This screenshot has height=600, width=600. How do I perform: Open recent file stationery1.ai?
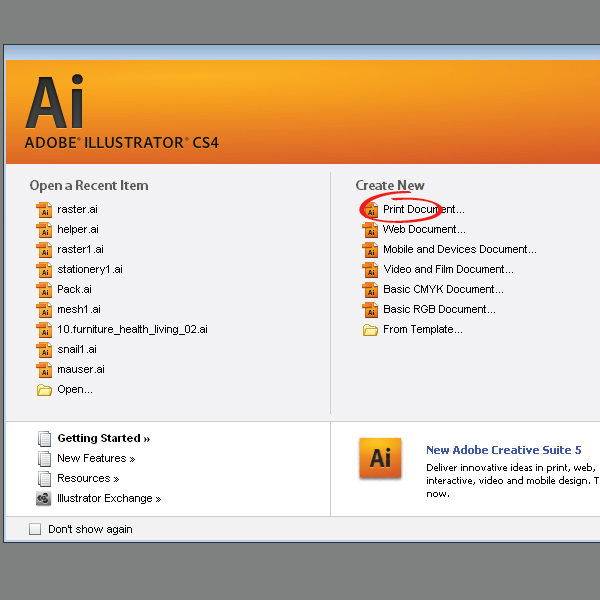coord(90,269)
